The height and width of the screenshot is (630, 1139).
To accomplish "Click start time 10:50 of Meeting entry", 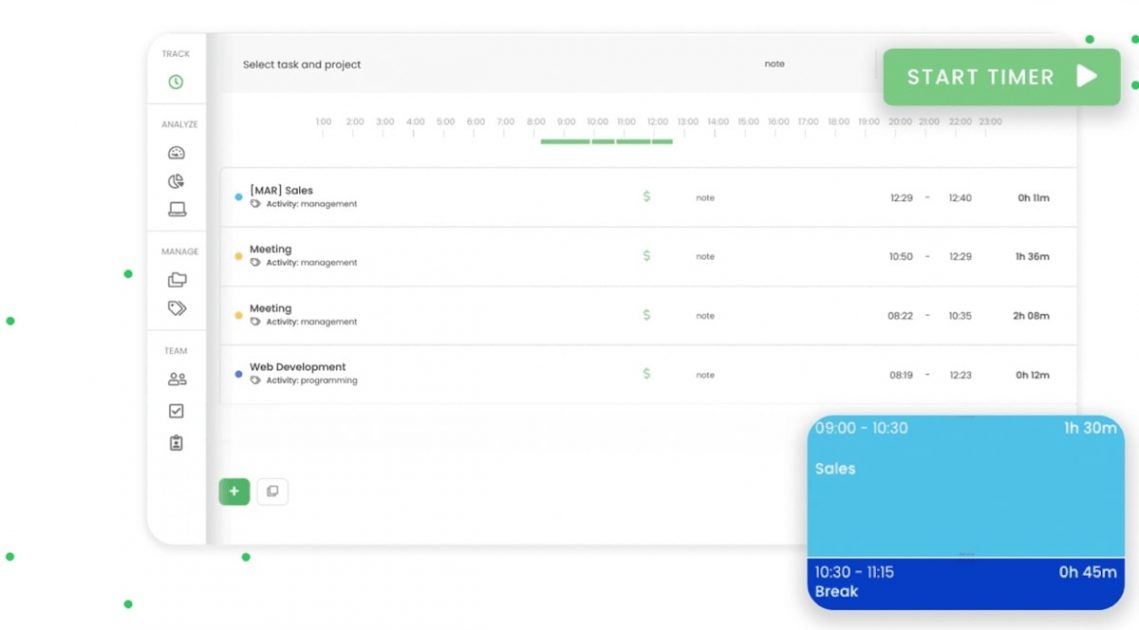I will pyautogui.click(x=901, y=257).
